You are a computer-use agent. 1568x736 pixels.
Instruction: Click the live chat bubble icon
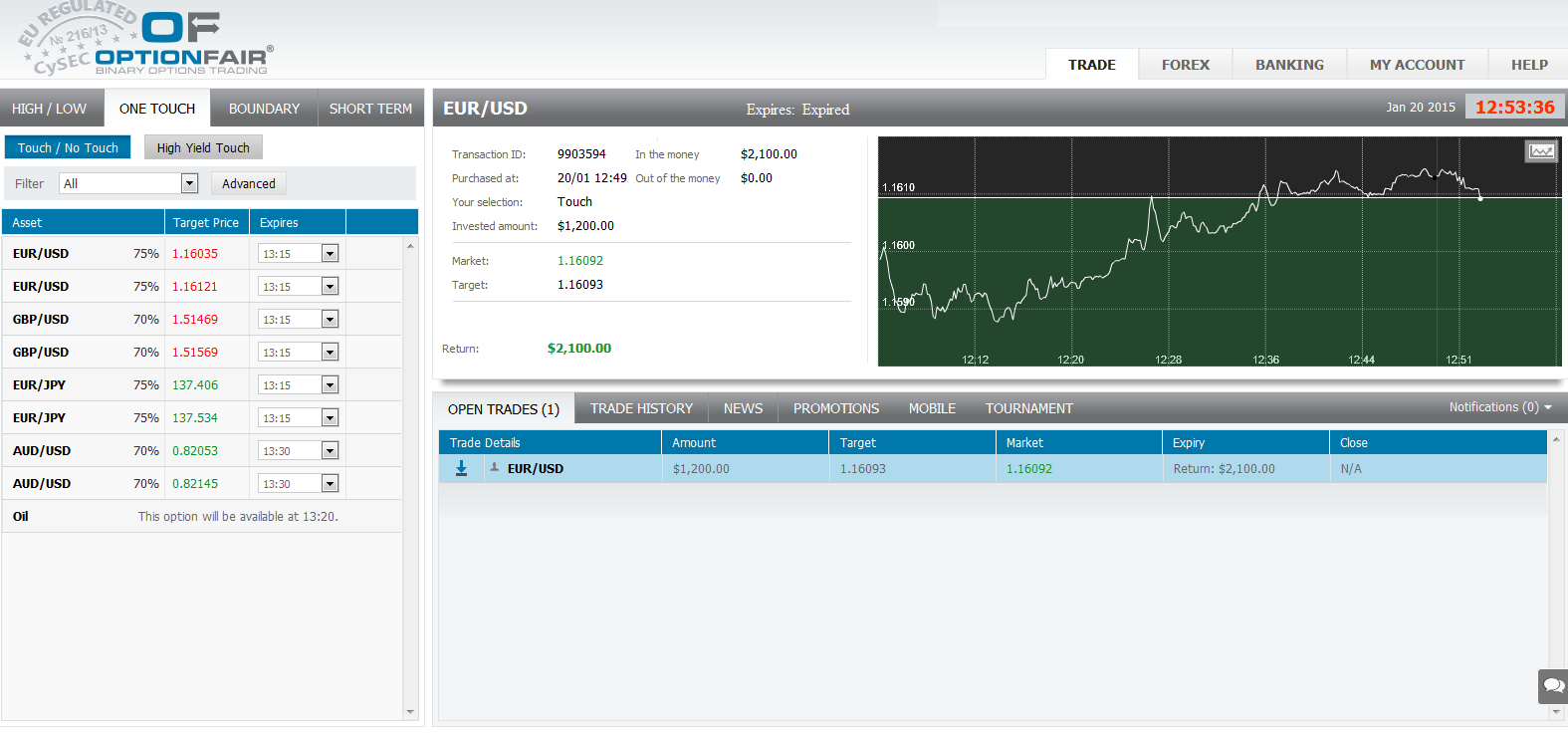(1552, 686)
